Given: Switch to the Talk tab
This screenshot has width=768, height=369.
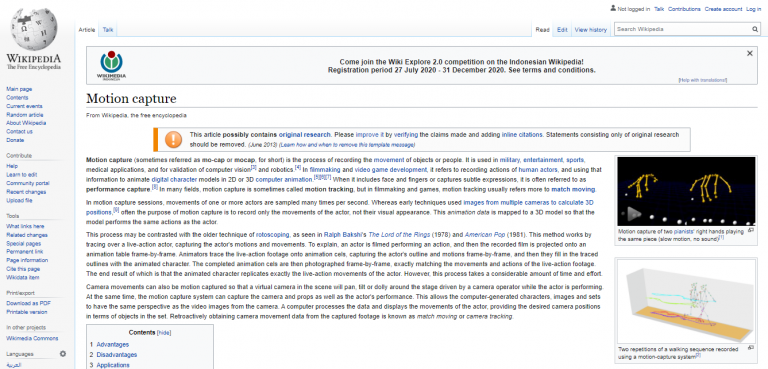Looking at the screenshot, I should coord(108,30).
